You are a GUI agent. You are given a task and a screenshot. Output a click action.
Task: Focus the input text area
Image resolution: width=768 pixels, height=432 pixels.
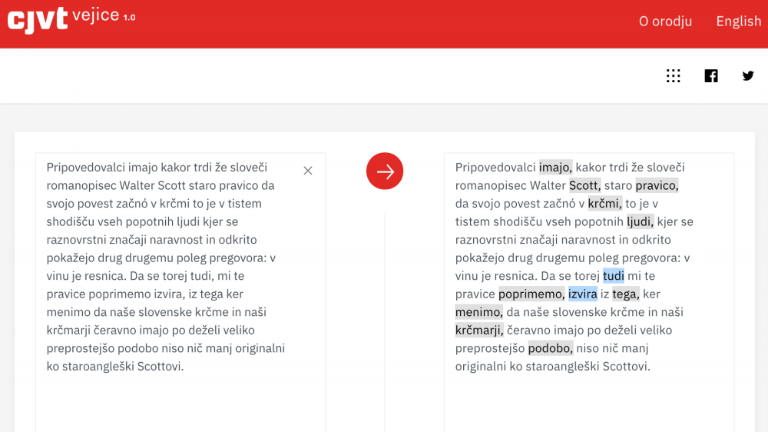coord(180,292)
